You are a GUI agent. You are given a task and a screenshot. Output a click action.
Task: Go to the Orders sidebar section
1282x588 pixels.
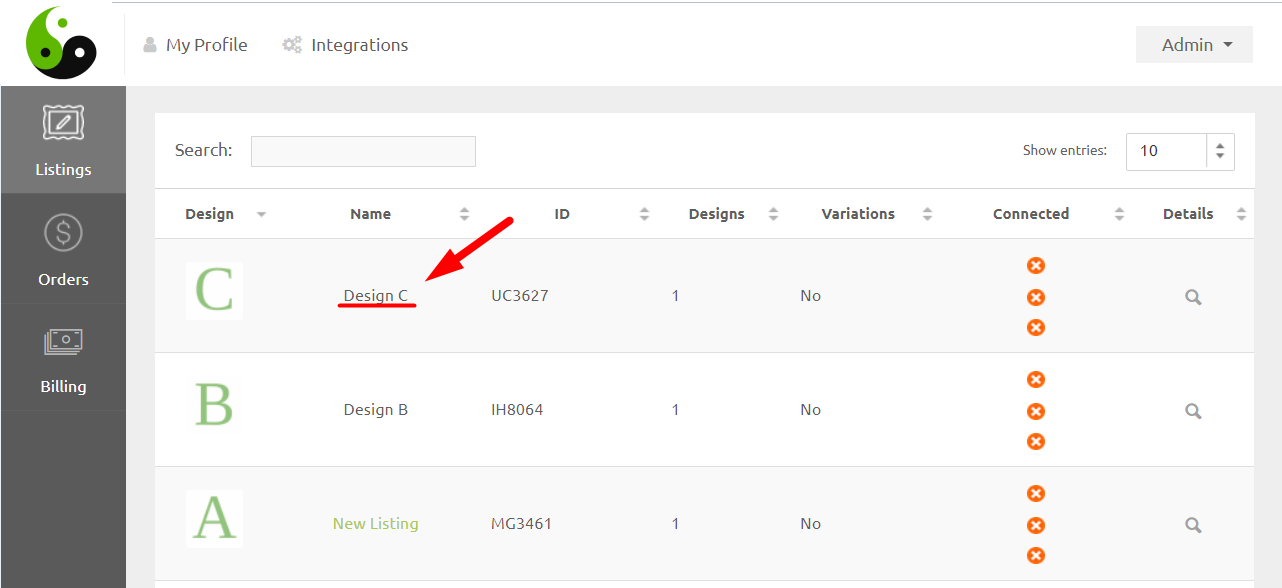[x=63, y=249]
